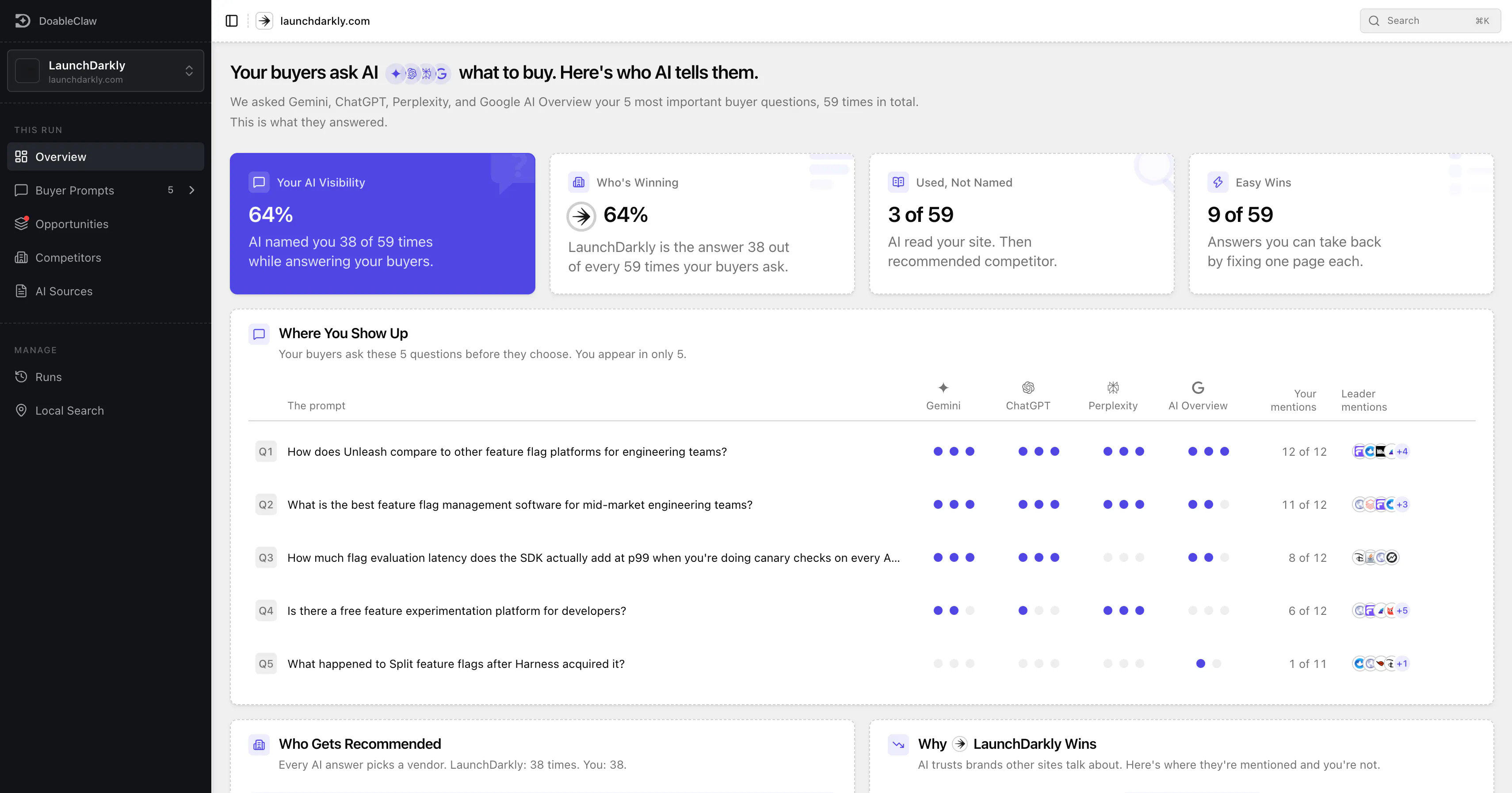Click the Who Gets Recommended icon

pyautogui.click(x=259, y=745)
